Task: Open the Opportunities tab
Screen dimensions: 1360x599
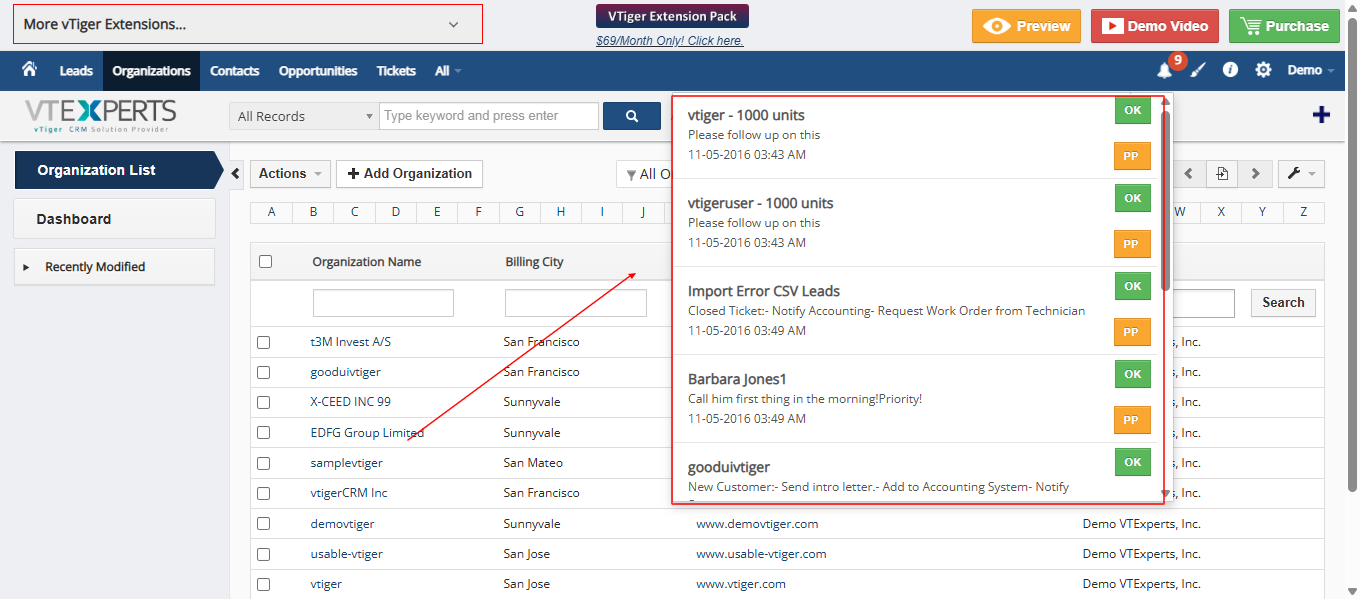Action: [x=318, y=71]
